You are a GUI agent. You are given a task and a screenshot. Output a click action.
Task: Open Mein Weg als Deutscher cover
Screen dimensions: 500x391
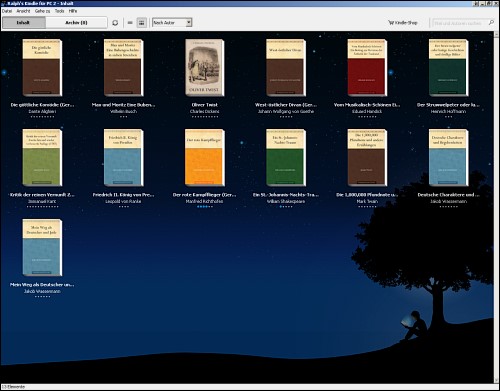click(42, 248)
